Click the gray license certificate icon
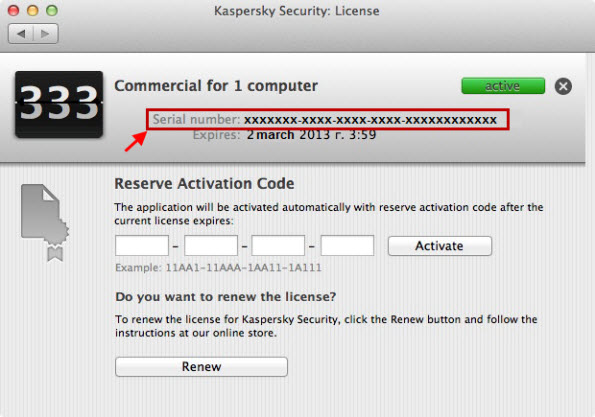595x417 pixels. [45, 222]
